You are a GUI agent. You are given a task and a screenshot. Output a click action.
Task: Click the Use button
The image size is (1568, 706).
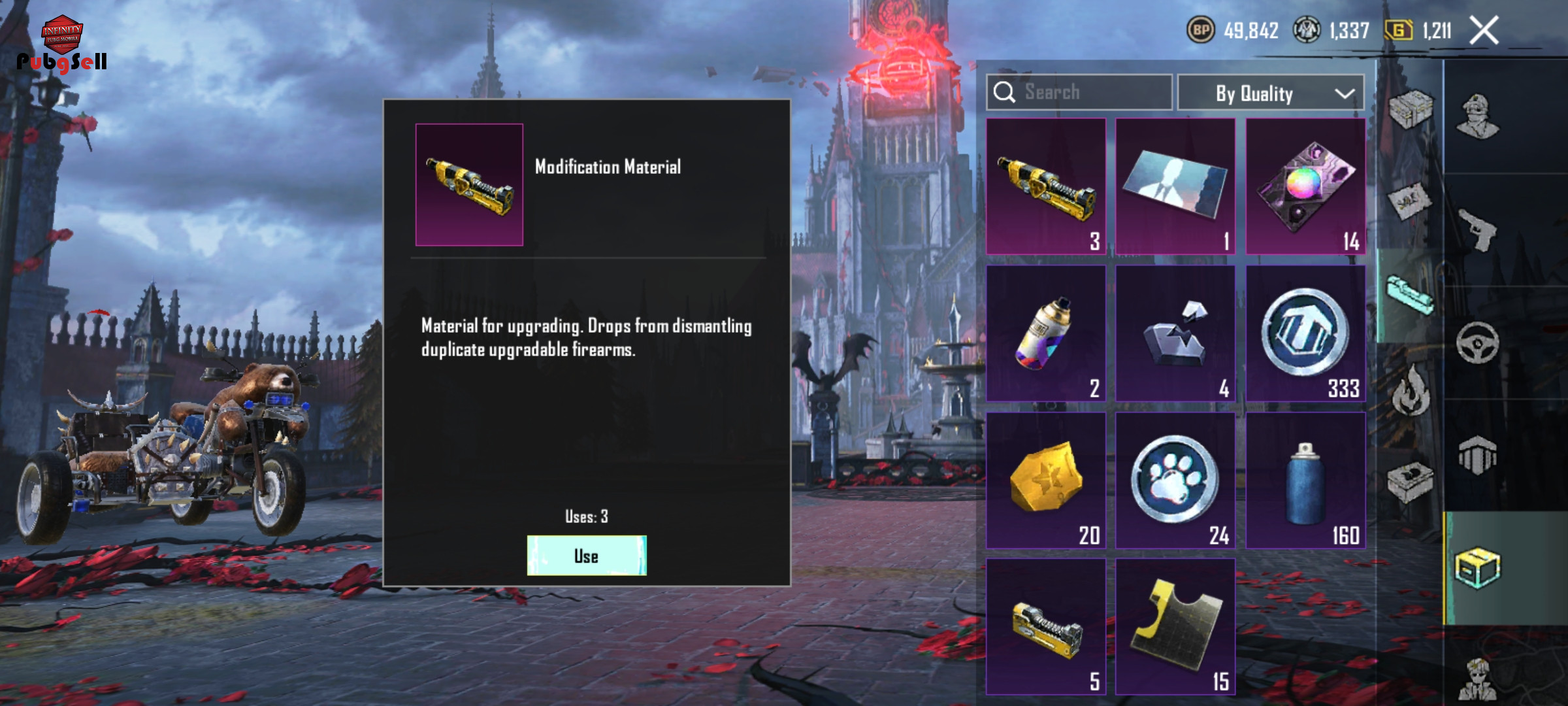point(587,556)
